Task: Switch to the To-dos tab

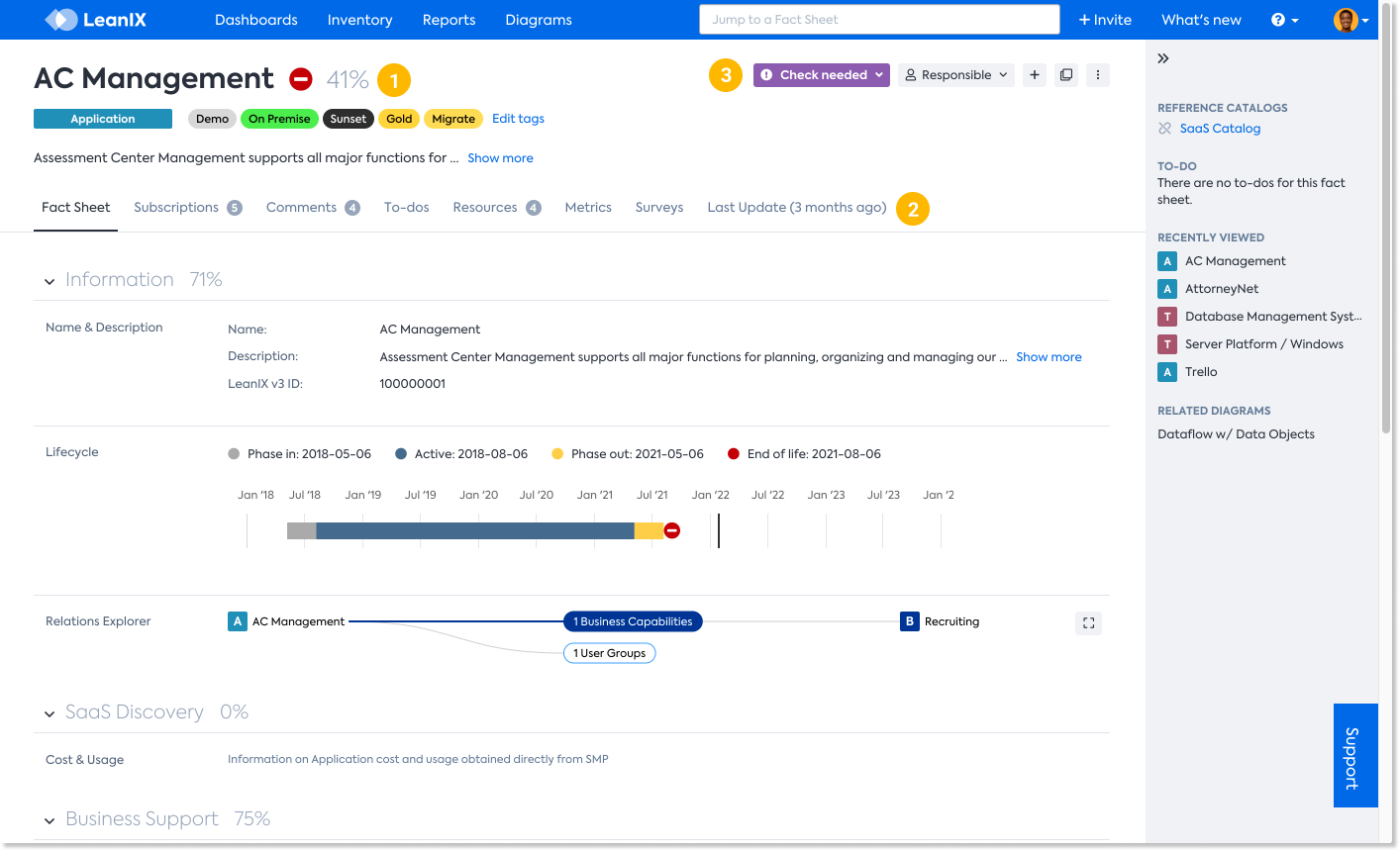Action: tap(407, 208)
